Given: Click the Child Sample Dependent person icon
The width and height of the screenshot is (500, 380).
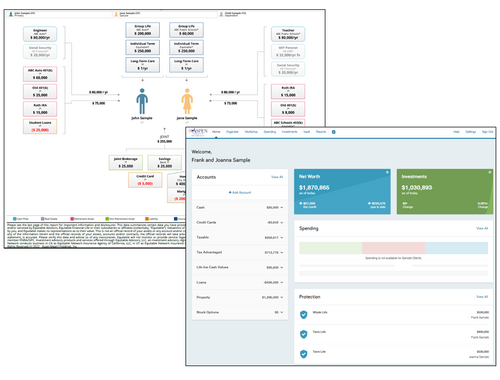Looking at the screenshot, I should pyautogui.click(x=221, y=14).
